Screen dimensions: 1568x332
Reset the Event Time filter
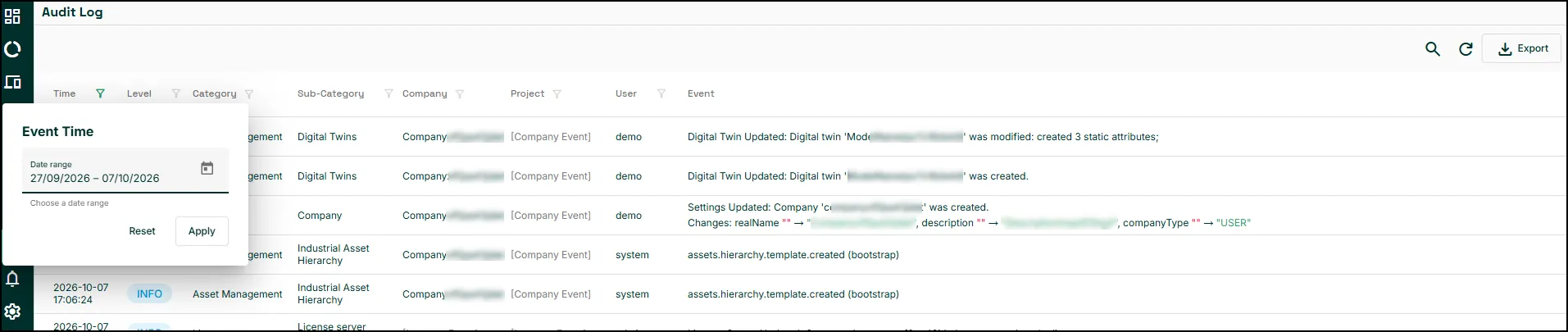(142, 231)
